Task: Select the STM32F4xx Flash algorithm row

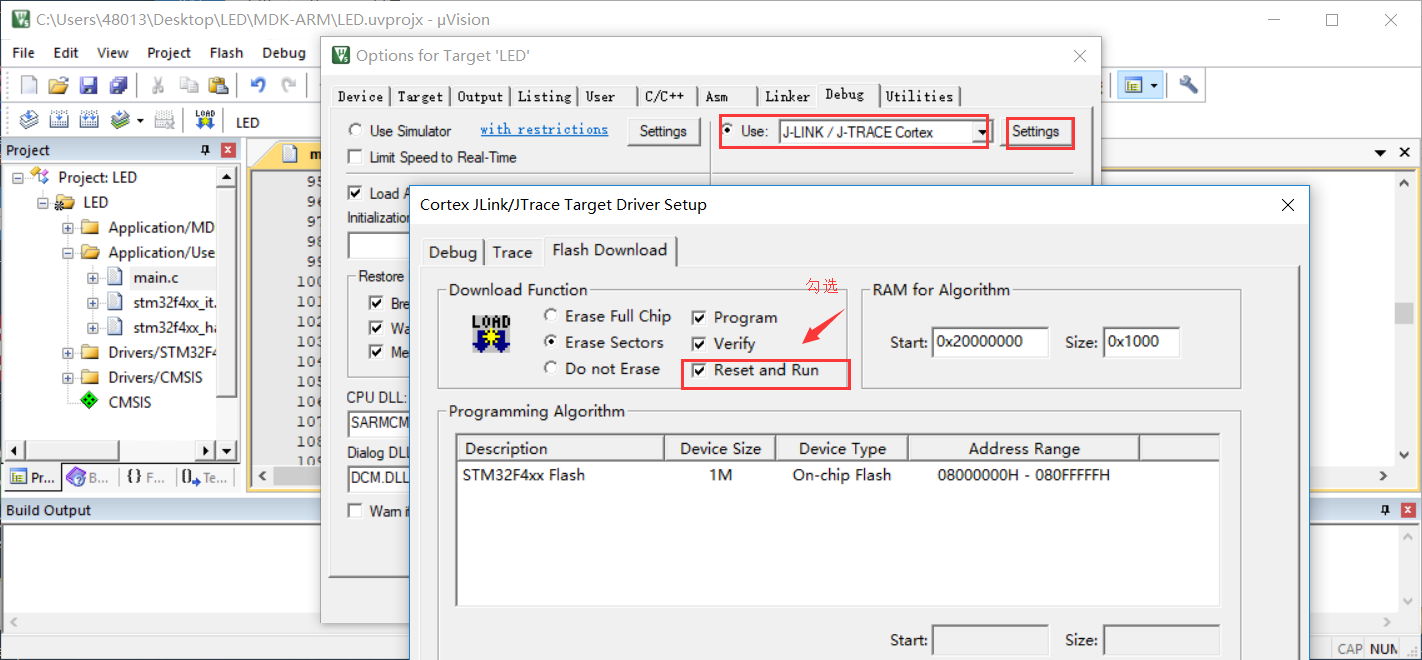Action: tap(837, 475)
